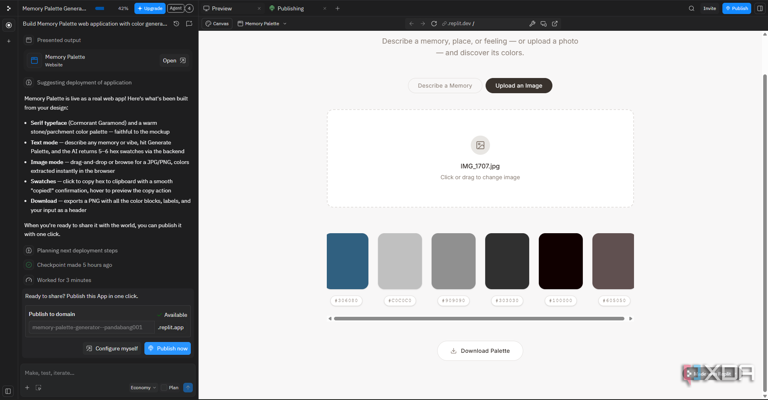Click the chat history icon
Image resolution: width=768 pixels, height=400 pixels.
click(x=176, y=23)
